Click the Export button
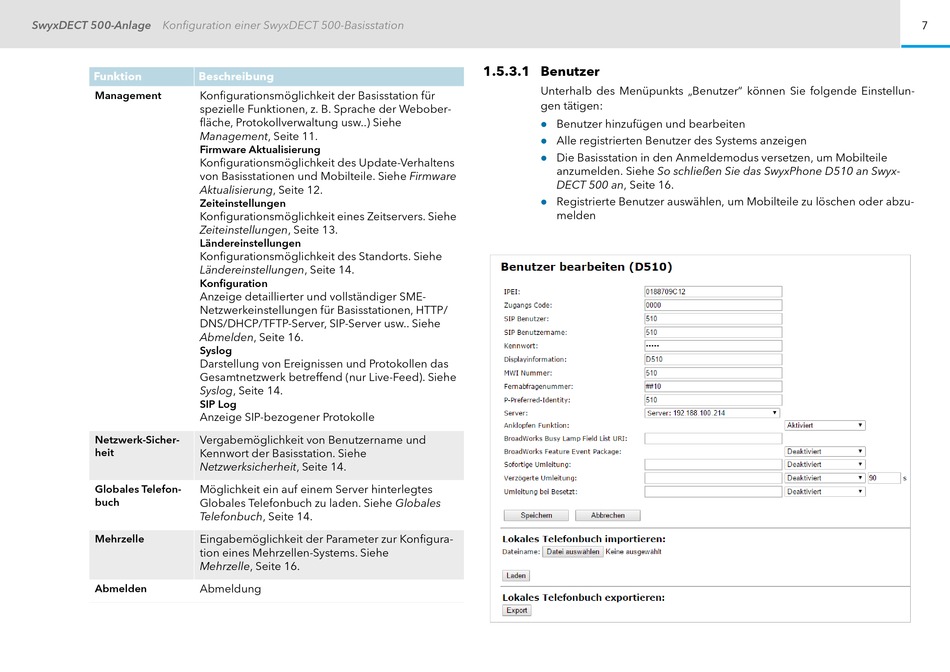This screenshot has width=950, height=672. [517, 610]
